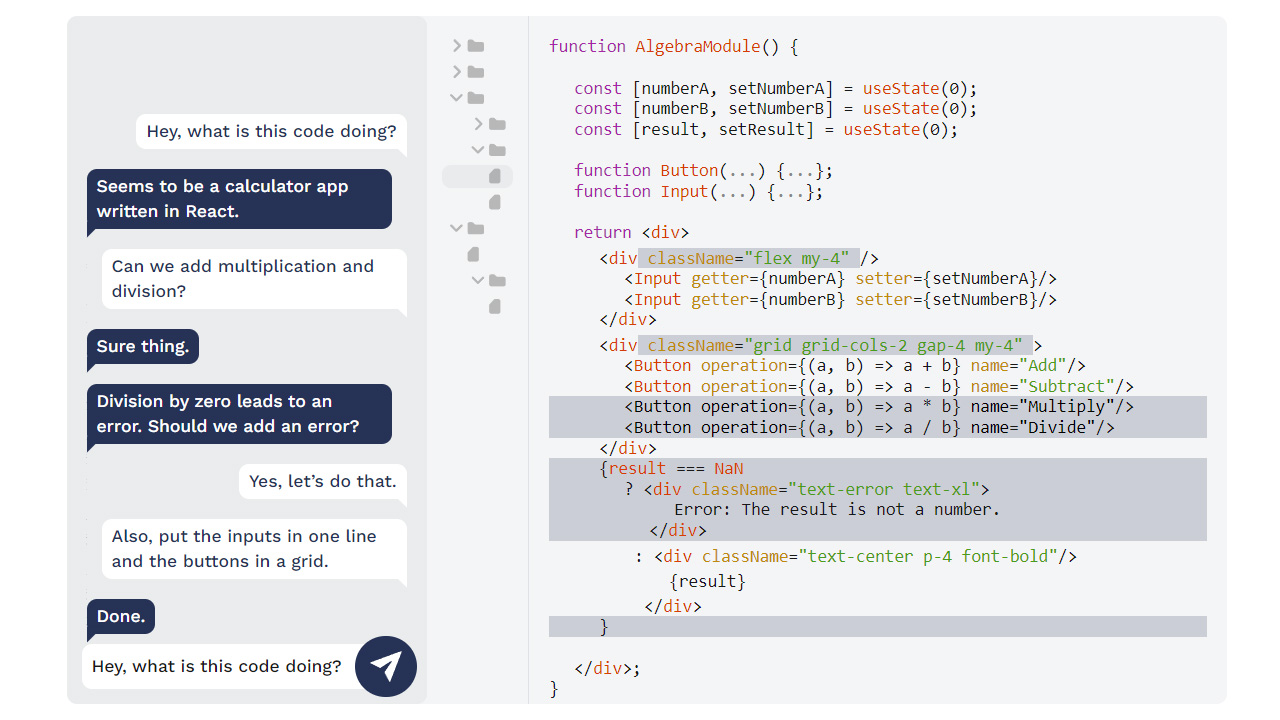The width and height of the screenshot is (1280, 720).
Task: Expand the second collapsed folder chevron
Action: 457,72
